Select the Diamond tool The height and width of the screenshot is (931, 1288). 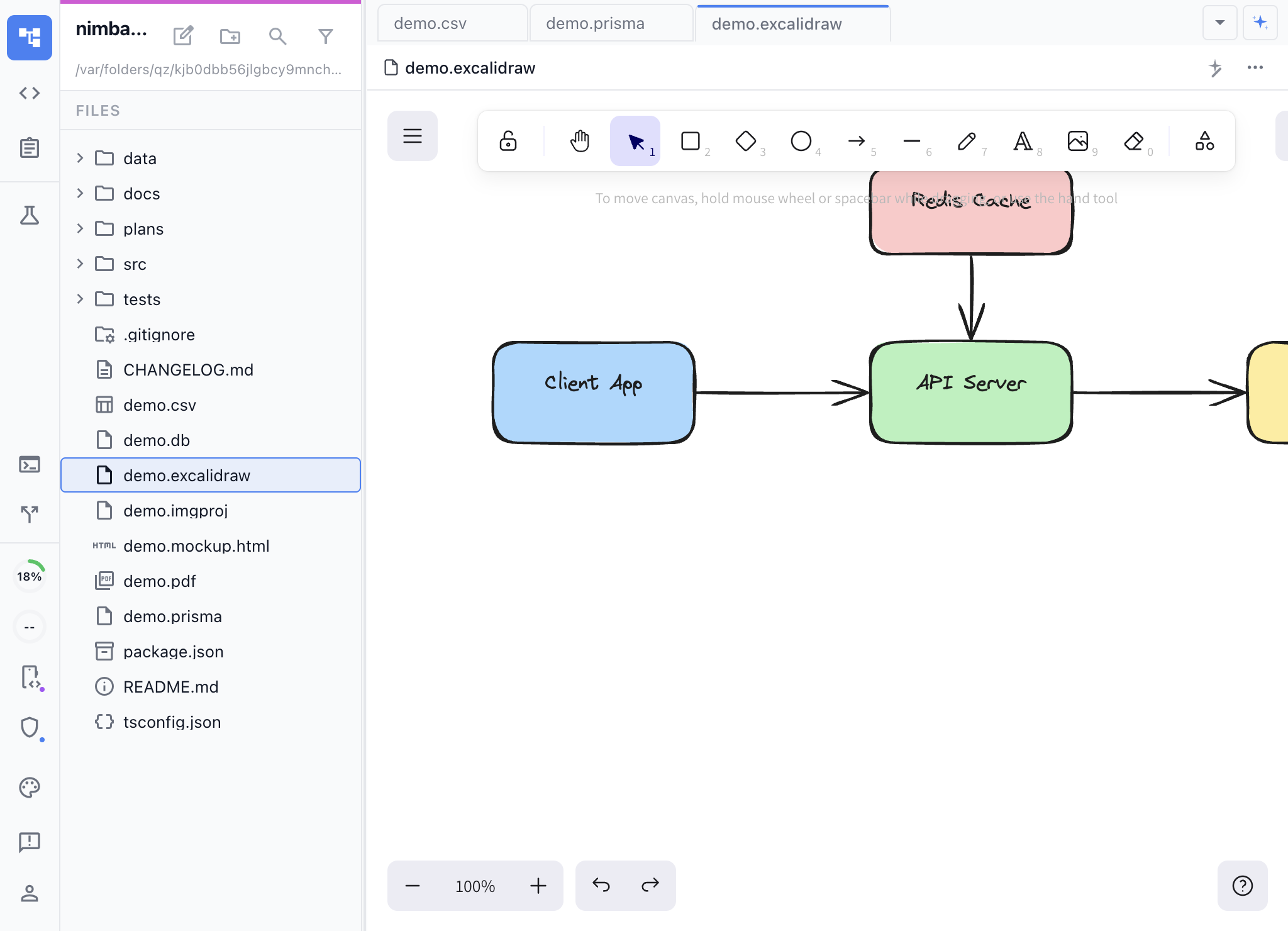click(x=745, y=141)
